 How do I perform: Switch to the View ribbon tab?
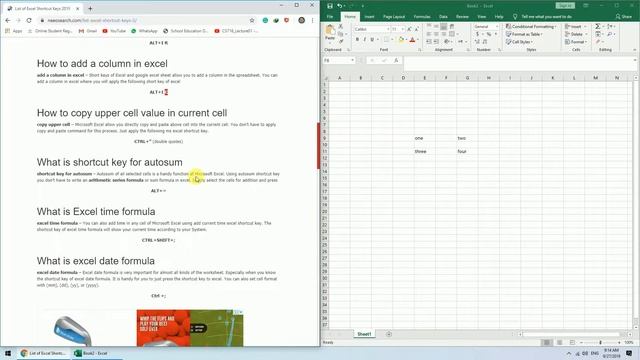pos(482,17)
